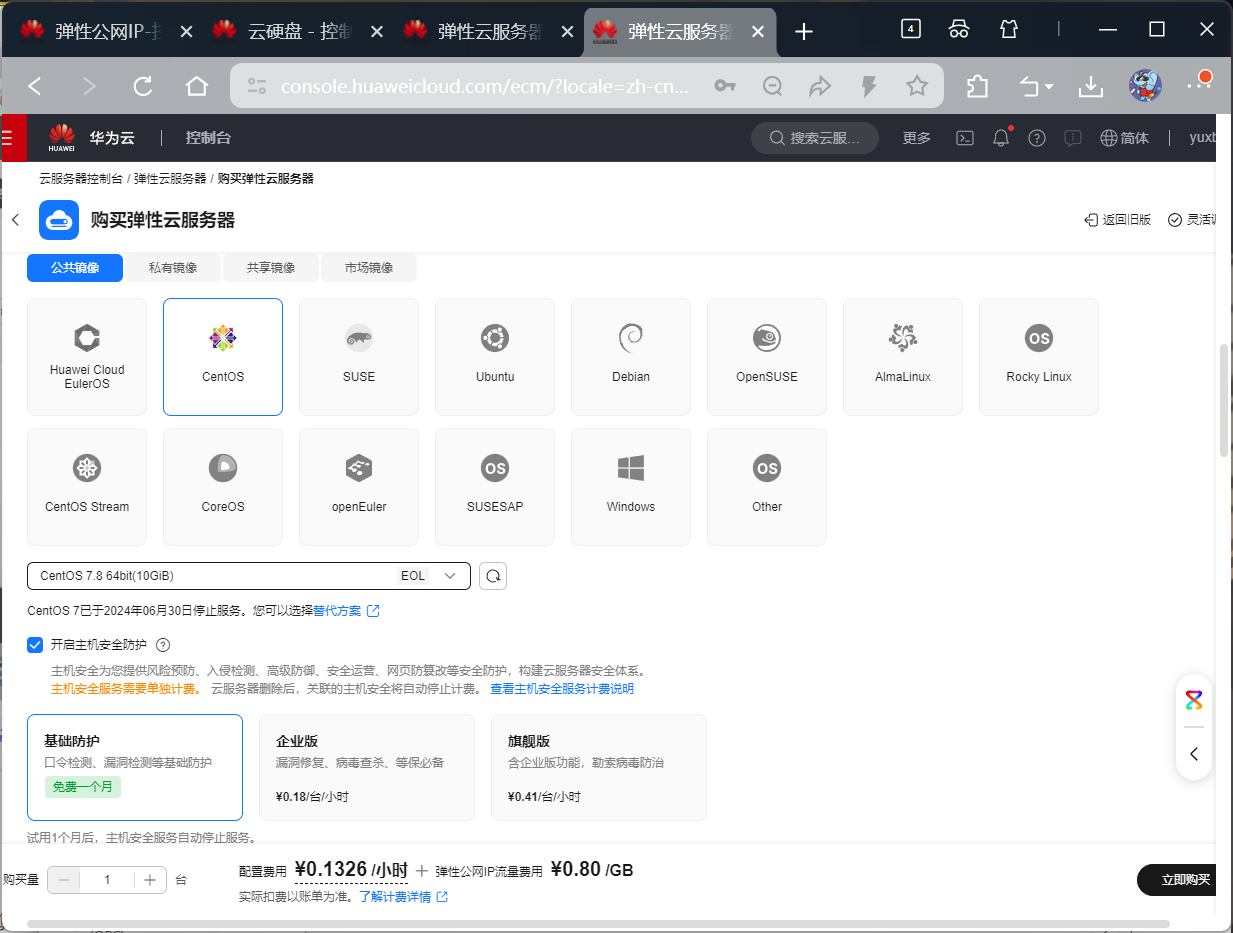This screenshot has width=1233, height=933.
Task: Bookmark this page with the star icon
Action: point(917,87)
